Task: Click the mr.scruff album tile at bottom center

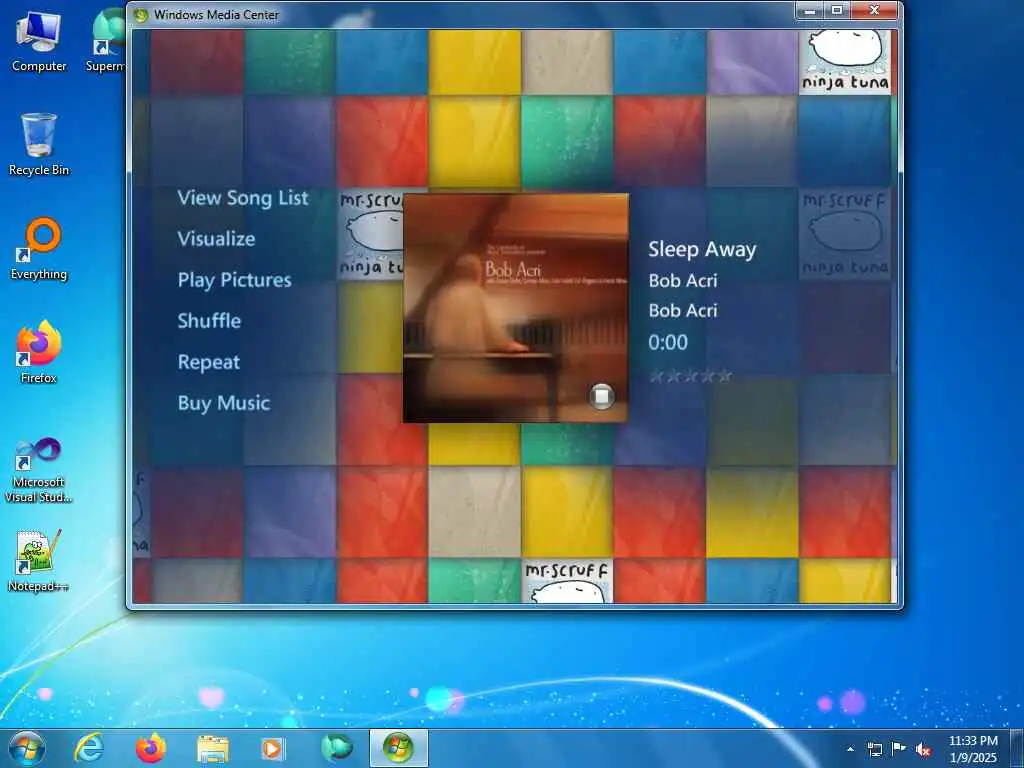Action: point(567,581)
